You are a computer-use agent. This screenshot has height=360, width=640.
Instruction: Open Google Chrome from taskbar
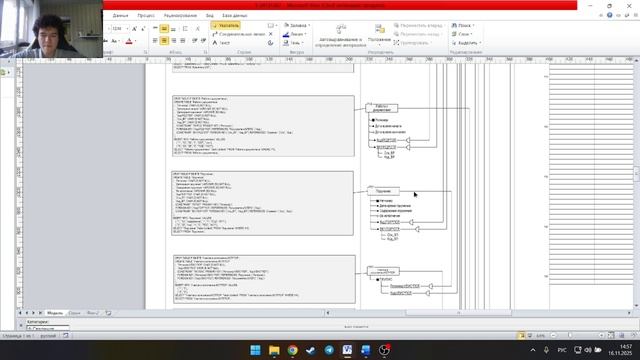[292, 350]
